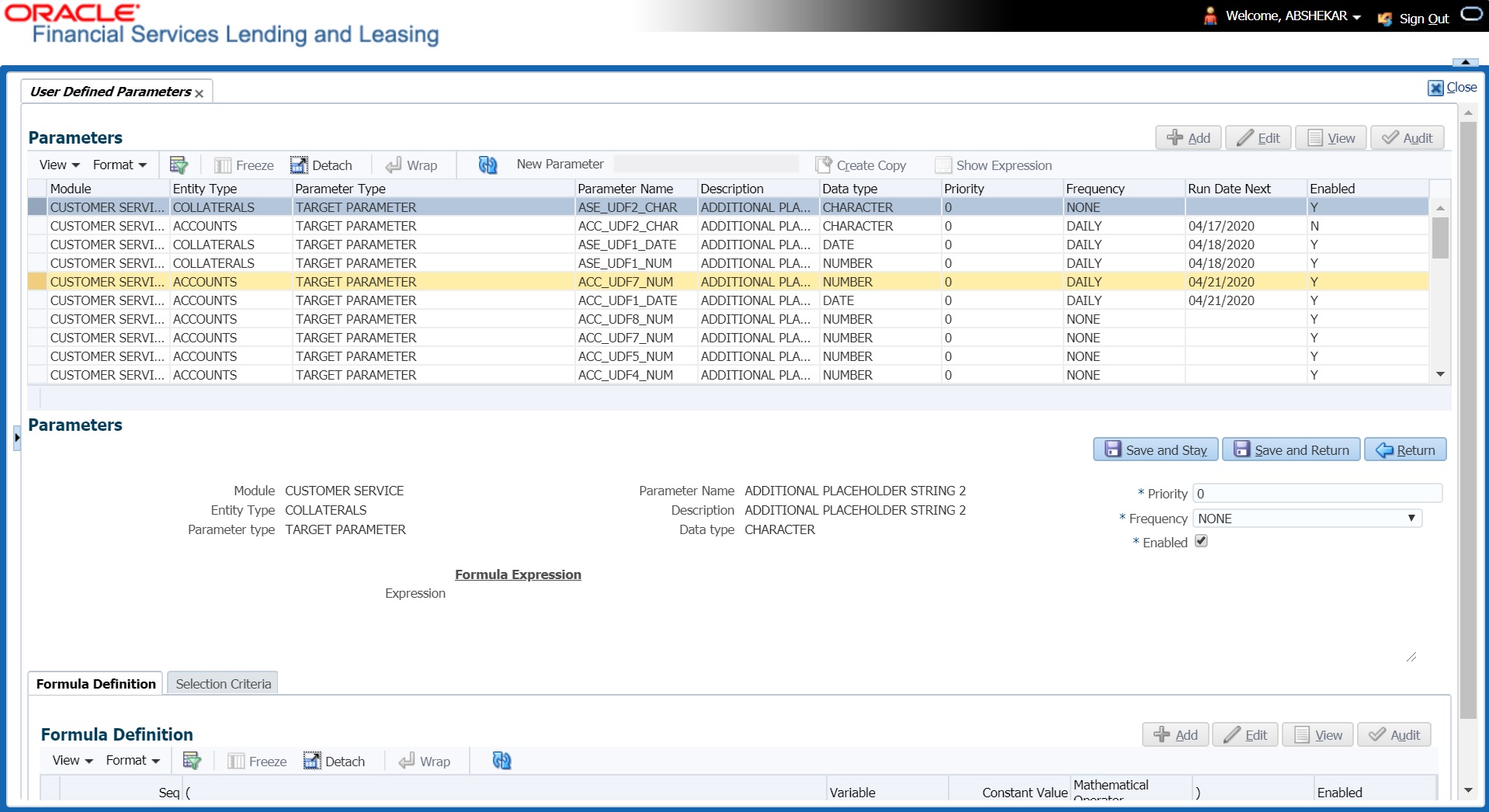Image resolution: width=1489 pixels, height=812 pixels.
Task: Click the Sign Out icon
Action: pyautogui.click(x=1385, y=19)
